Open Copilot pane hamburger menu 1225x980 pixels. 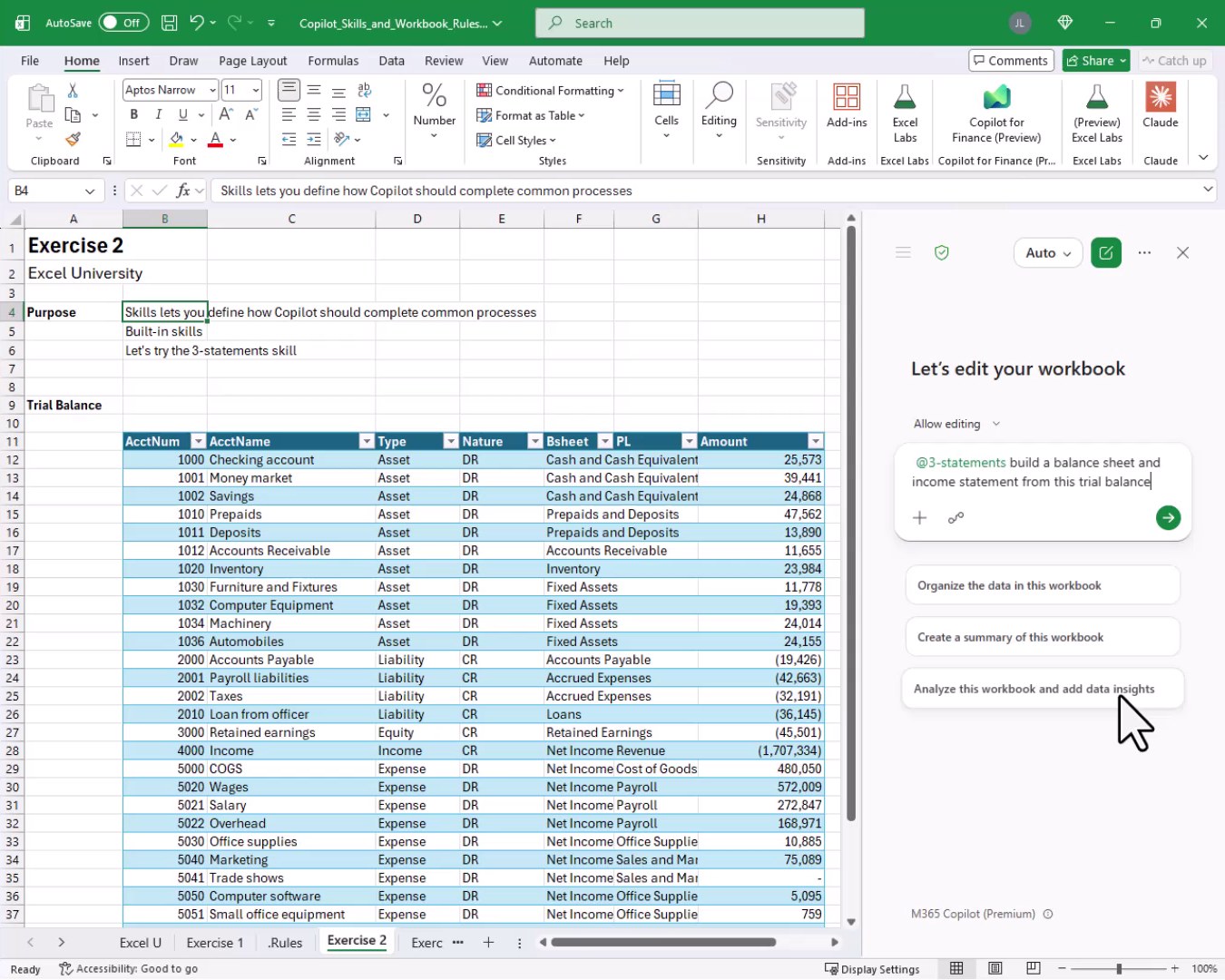tap(903, 253)
